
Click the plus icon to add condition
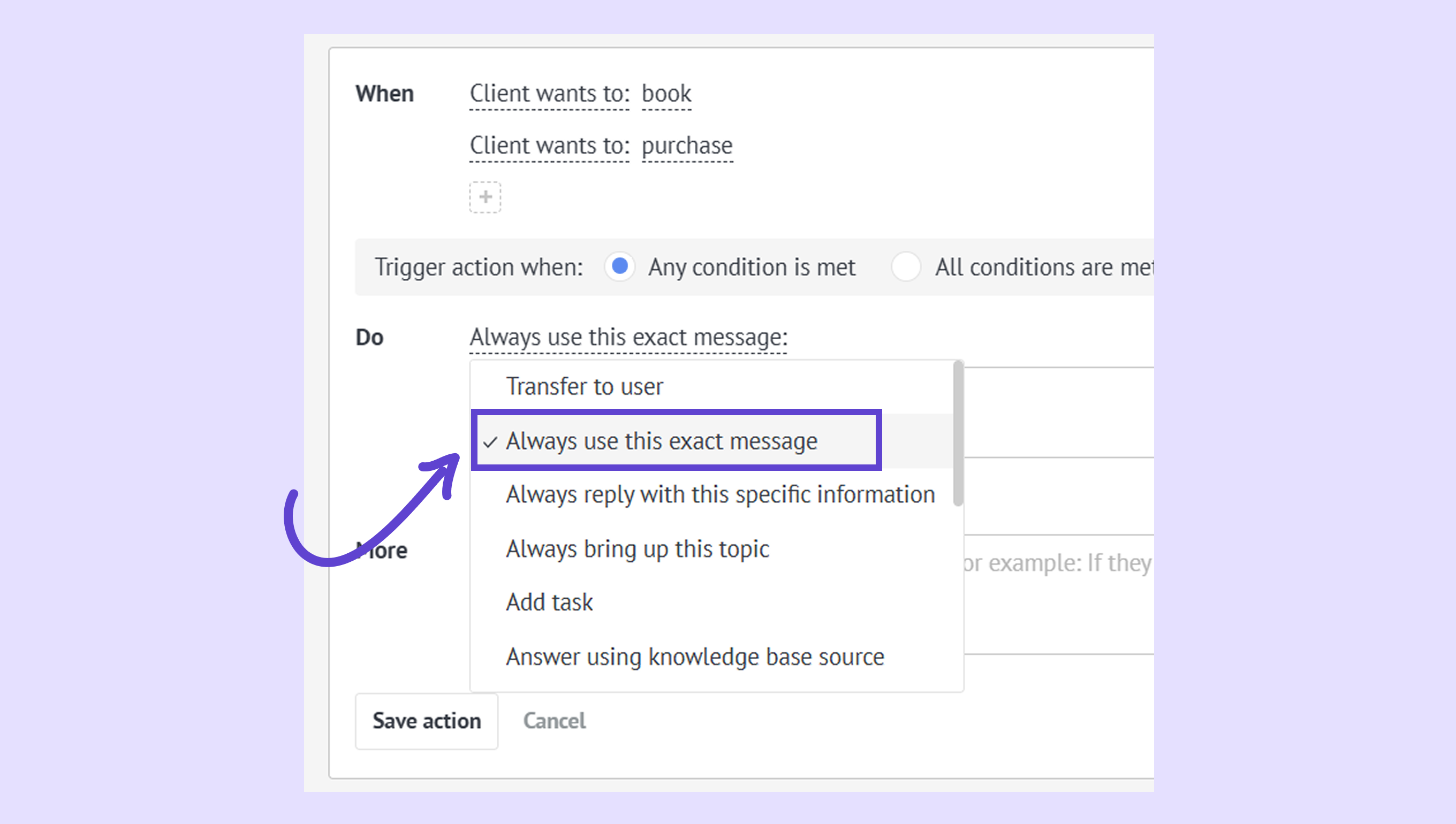click(484, 197)
